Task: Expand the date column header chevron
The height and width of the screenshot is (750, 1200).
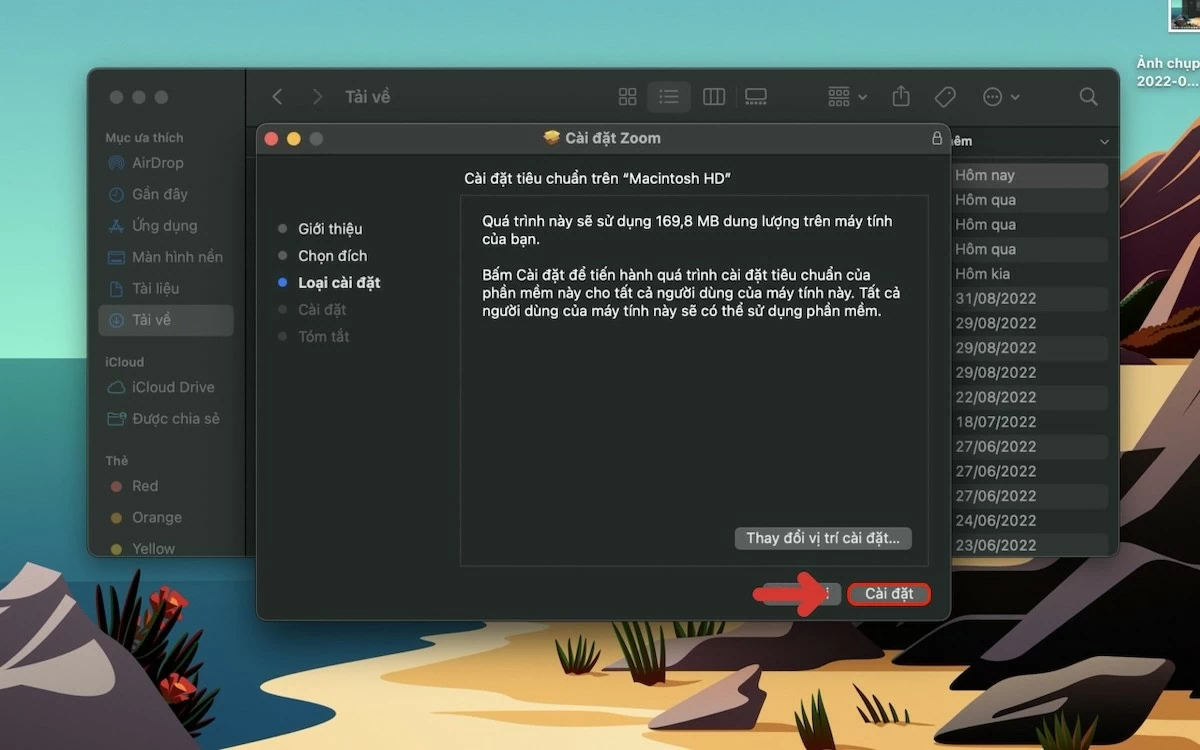Action: click(x=1104, y=142)
